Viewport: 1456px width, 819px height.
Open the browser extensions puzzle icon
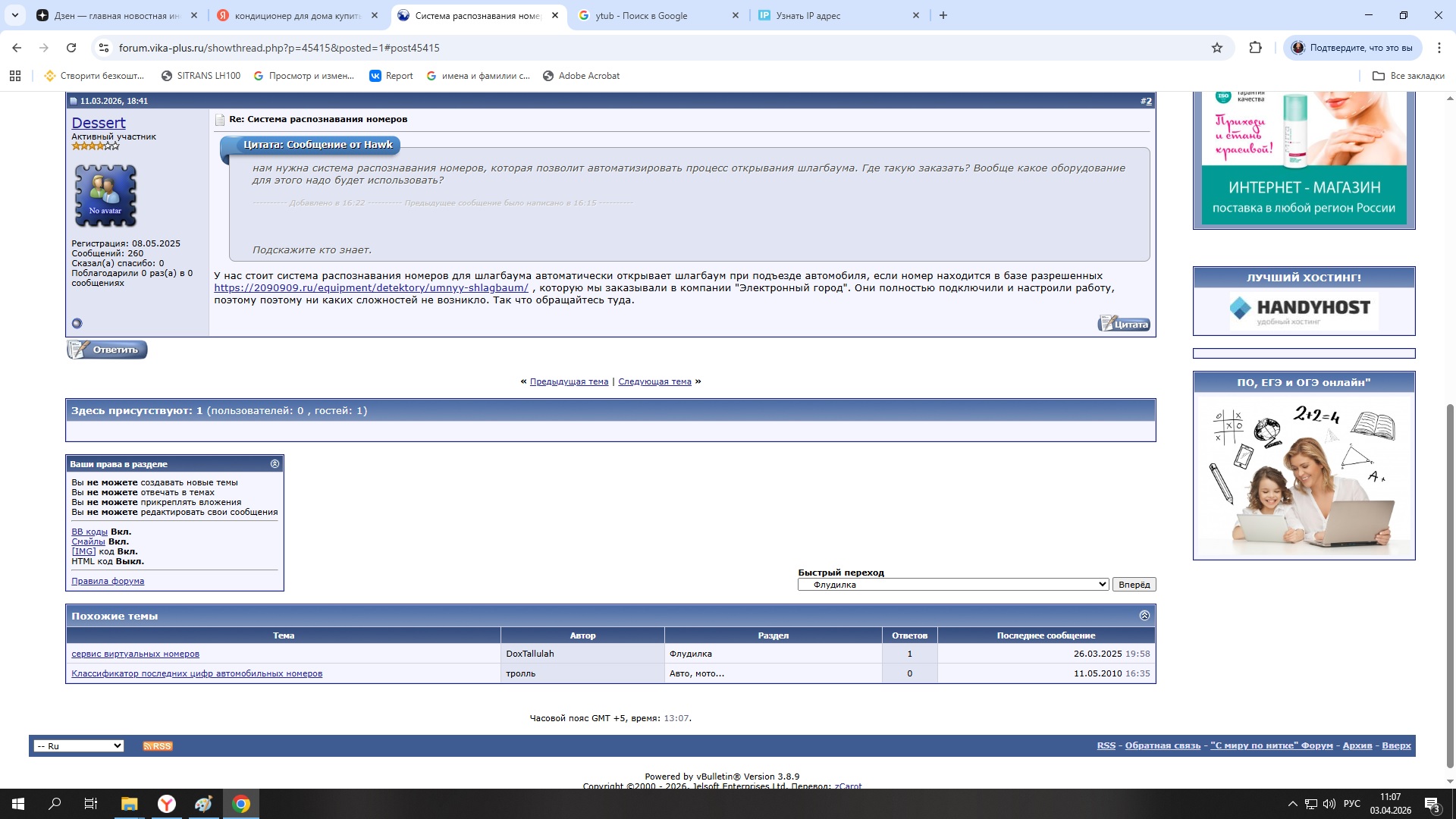1255,48
